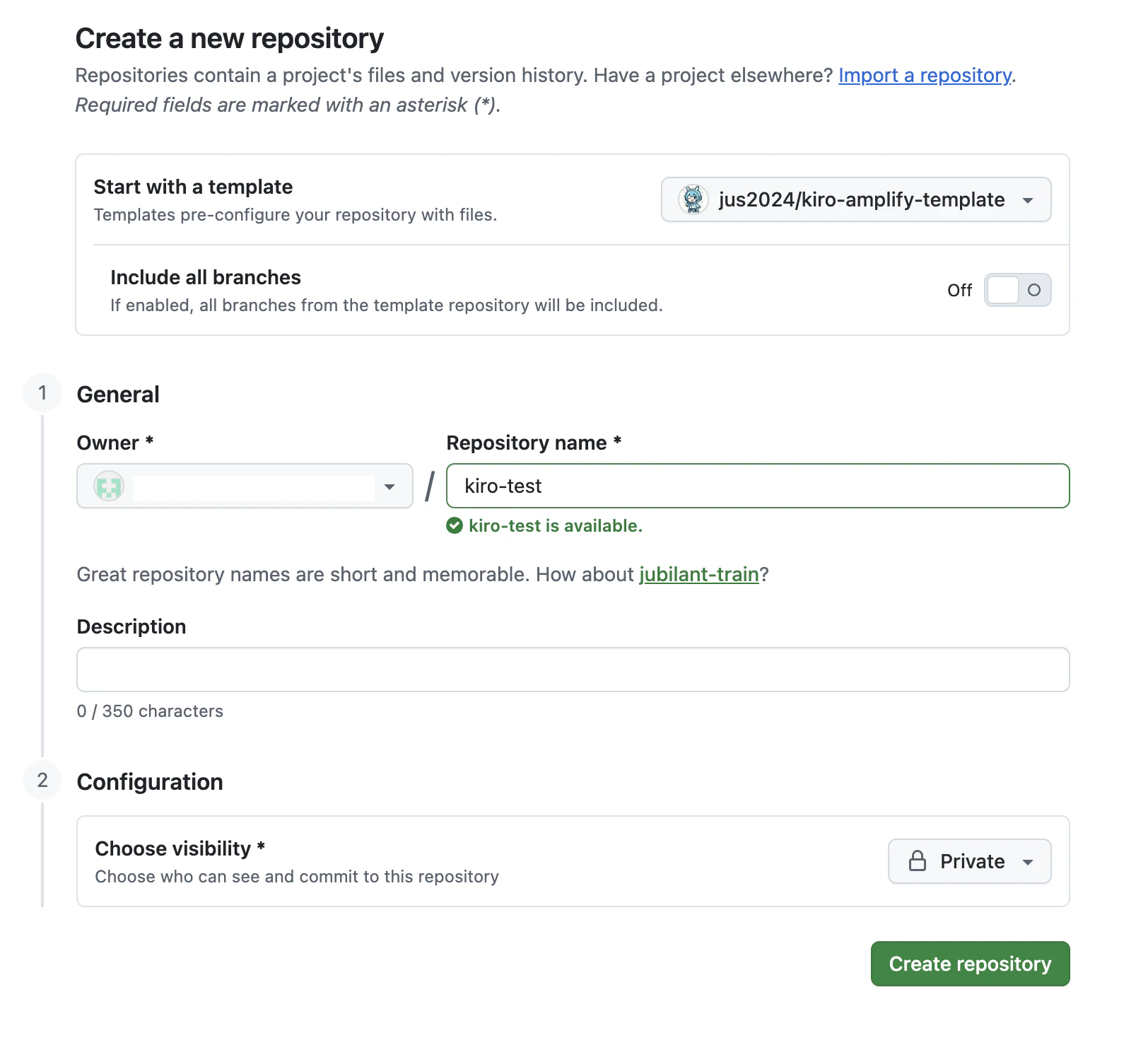
Task: Open the template selection dropdown
Action: (x=855, y=199)
